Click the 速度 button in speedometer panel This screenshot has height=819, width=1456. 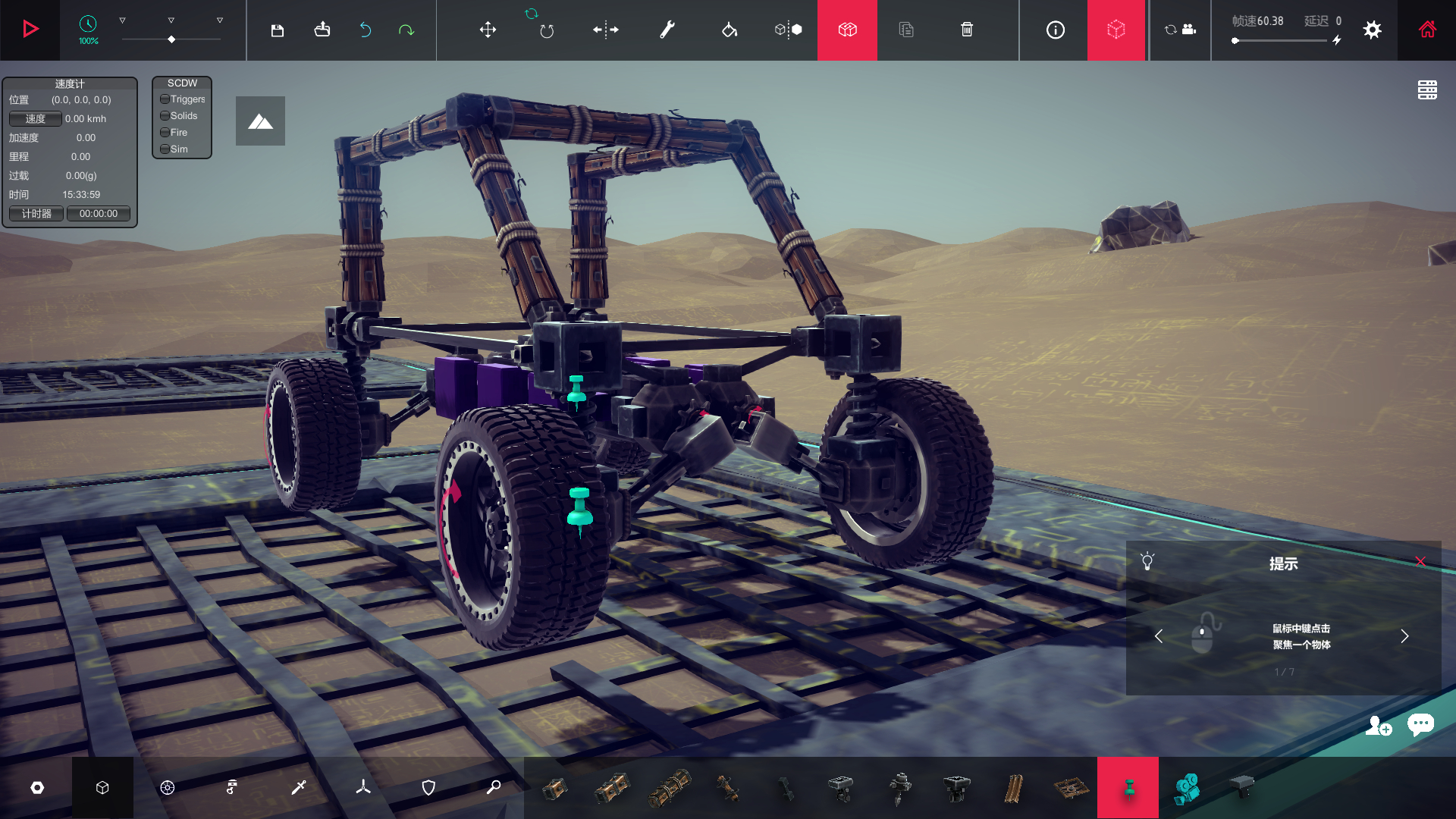(x=35, y=119)
